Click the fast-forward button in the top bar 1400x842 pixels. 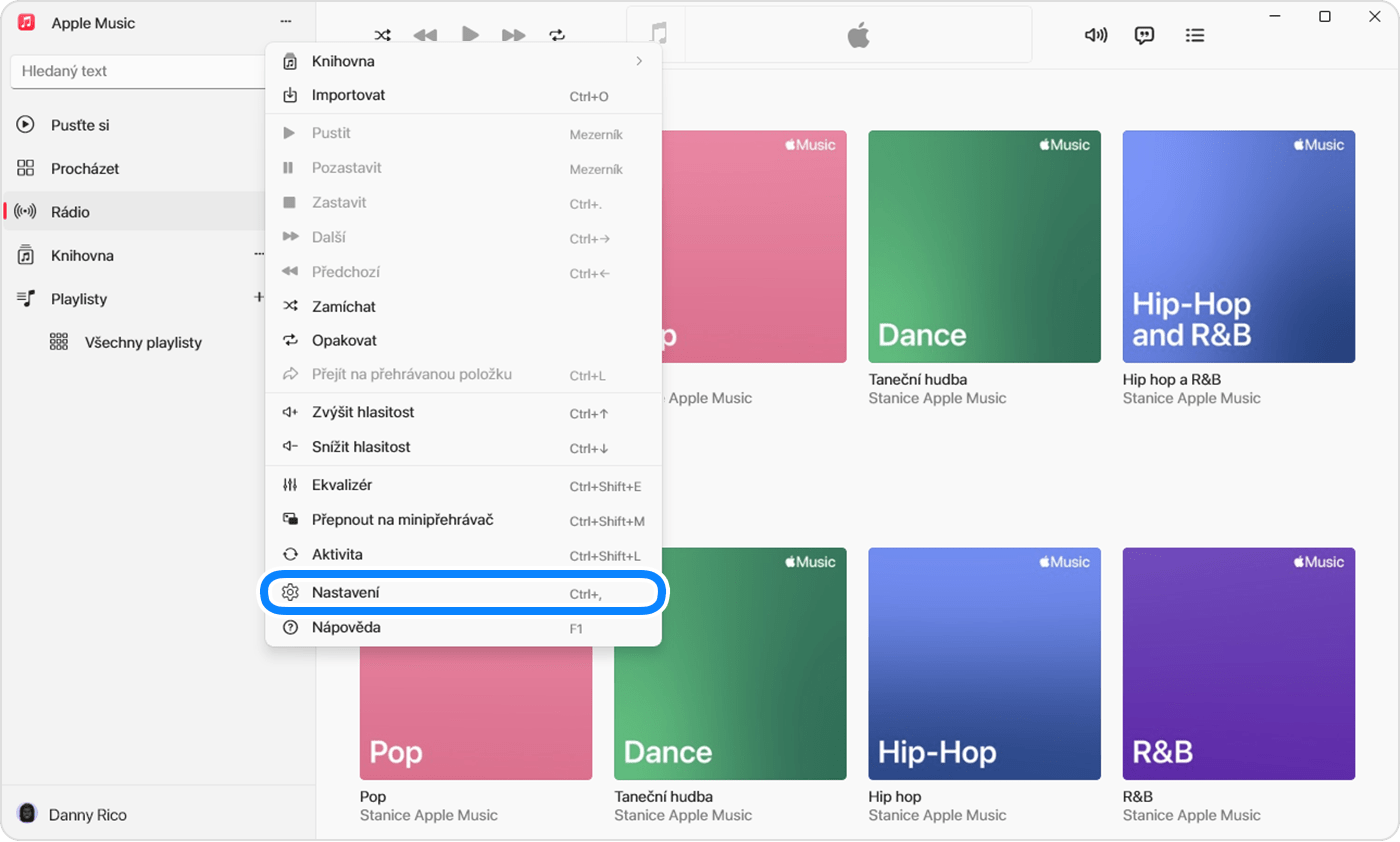point(513,35)
